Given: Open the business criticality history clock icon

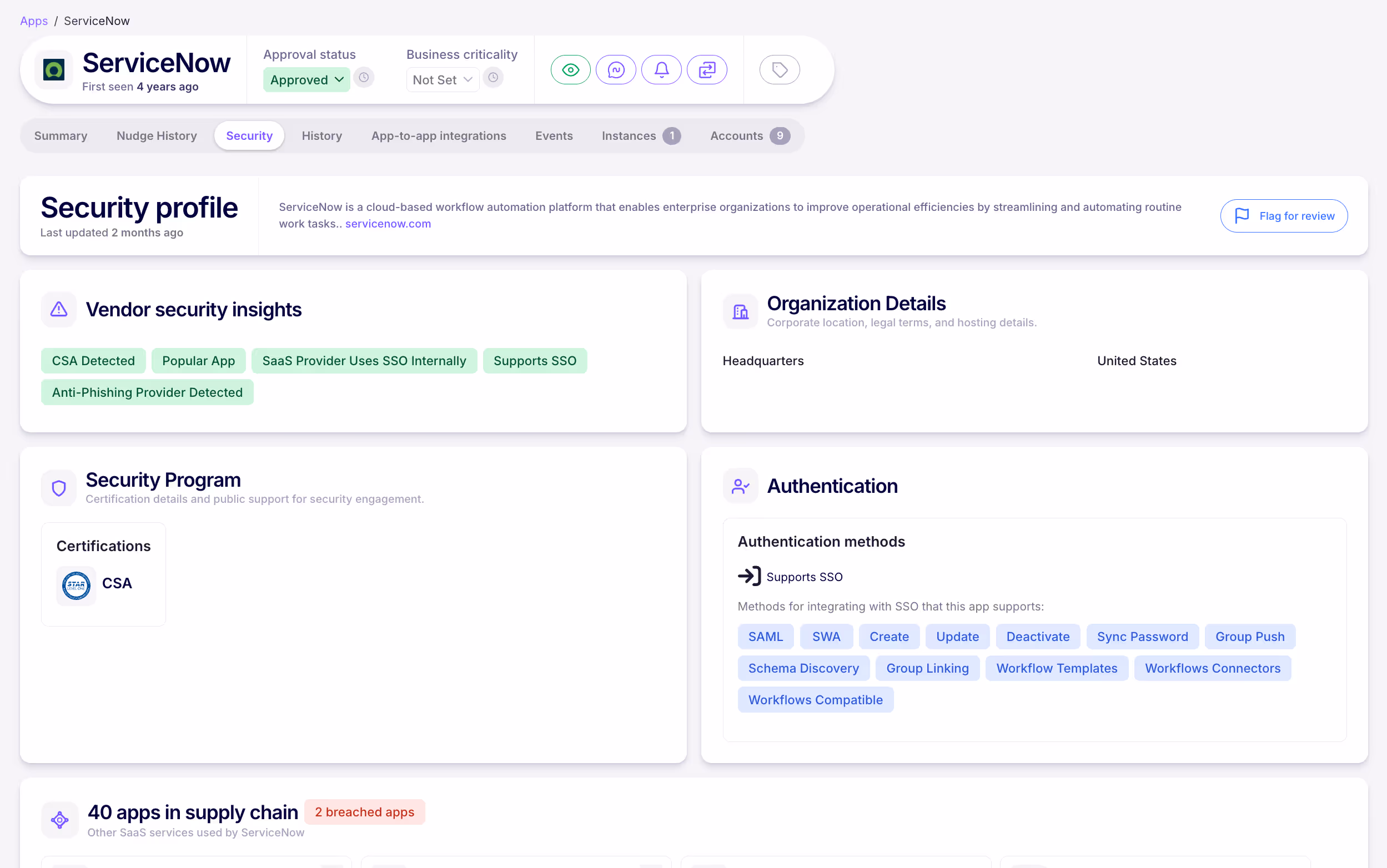Looking at the screenshot, I should pos(493,78).
